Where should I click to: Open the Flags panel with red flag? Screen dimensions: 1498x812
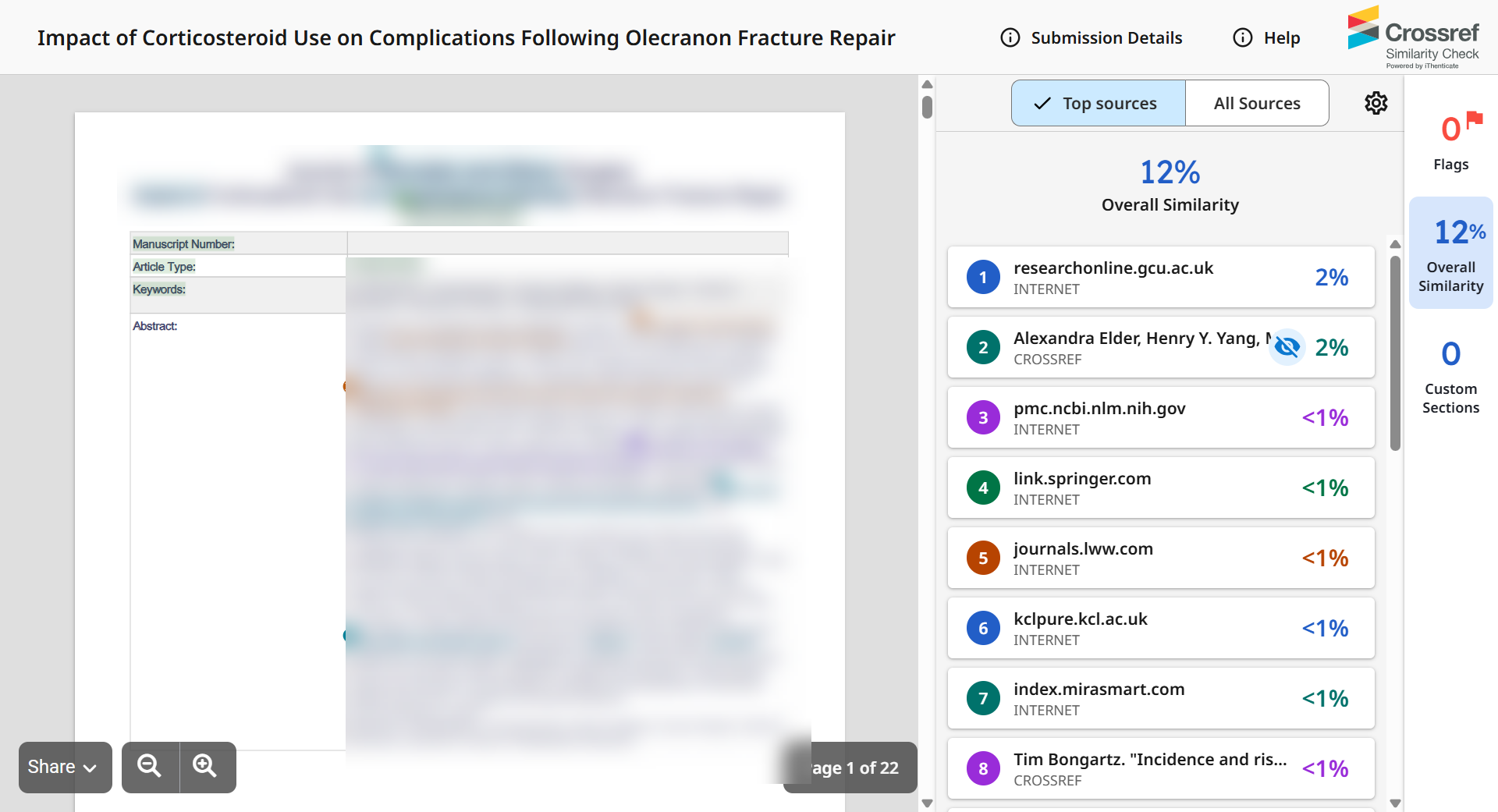1451,141
